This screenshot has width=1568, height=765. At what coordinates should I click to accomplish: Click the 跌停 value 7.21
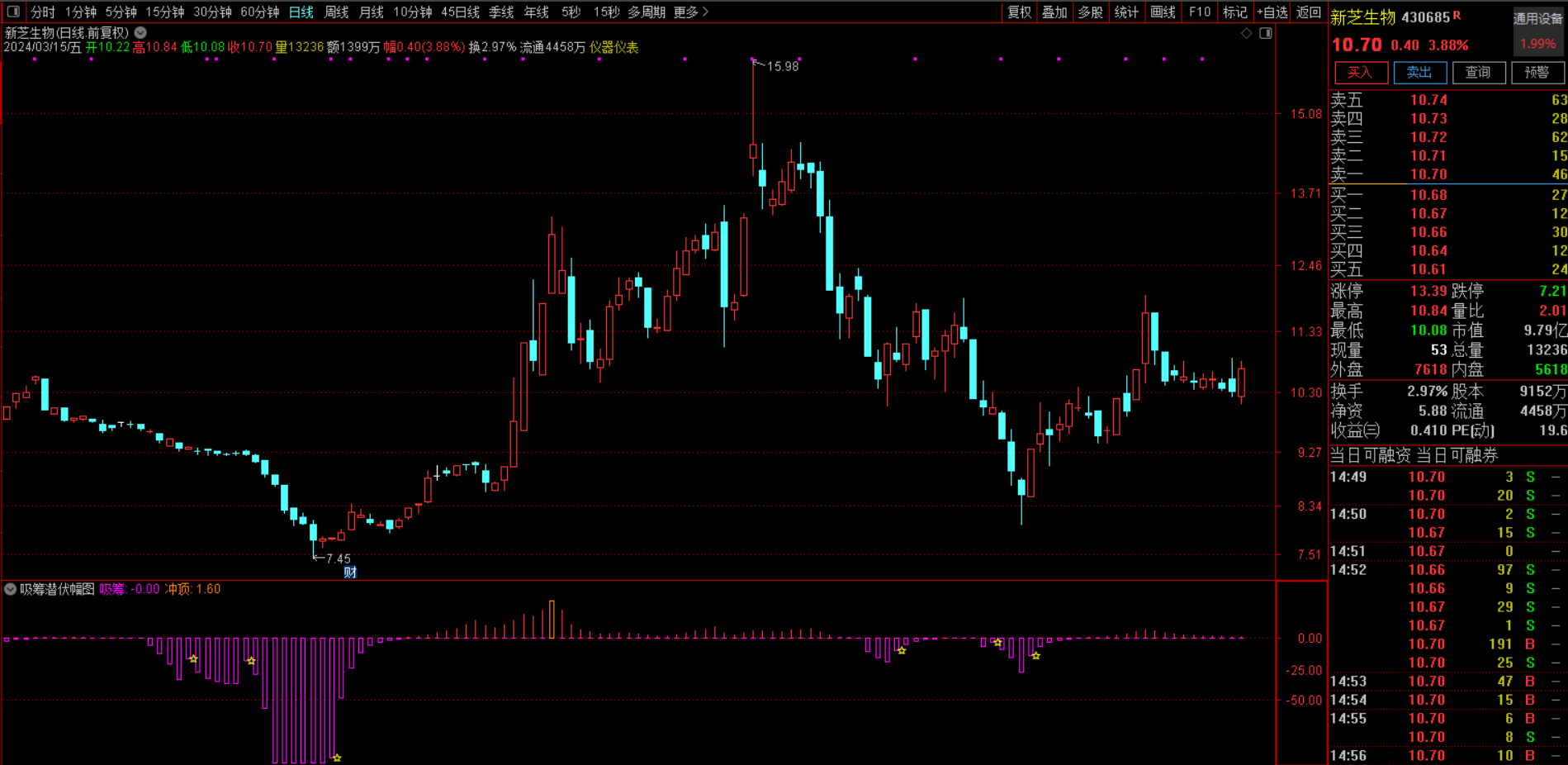click(x=1552, y=291)
